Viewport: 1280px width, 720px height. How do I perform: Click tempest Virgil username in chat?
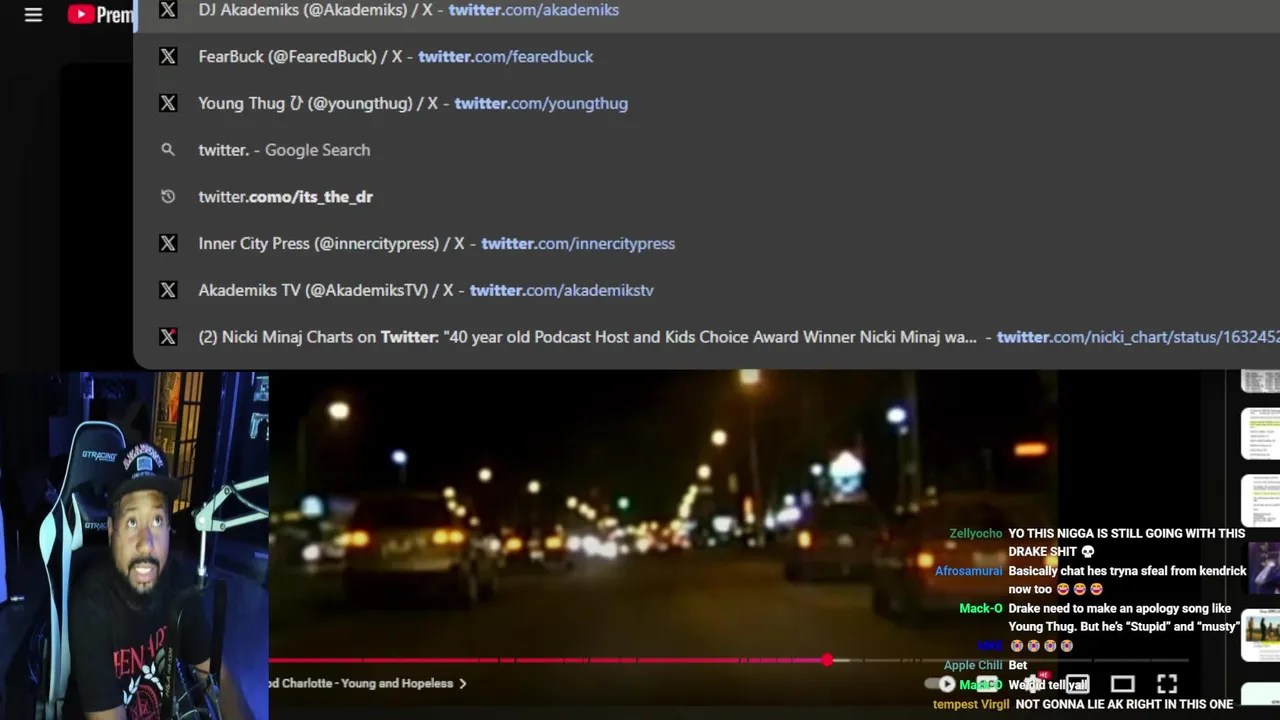(971, 704)
